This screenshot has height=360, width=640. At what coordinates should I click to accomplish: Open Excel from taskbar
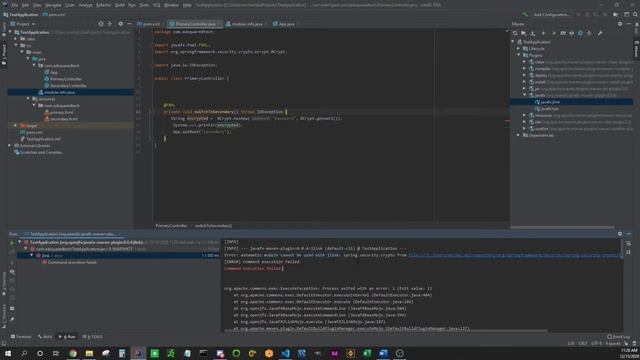pos(367,353)
